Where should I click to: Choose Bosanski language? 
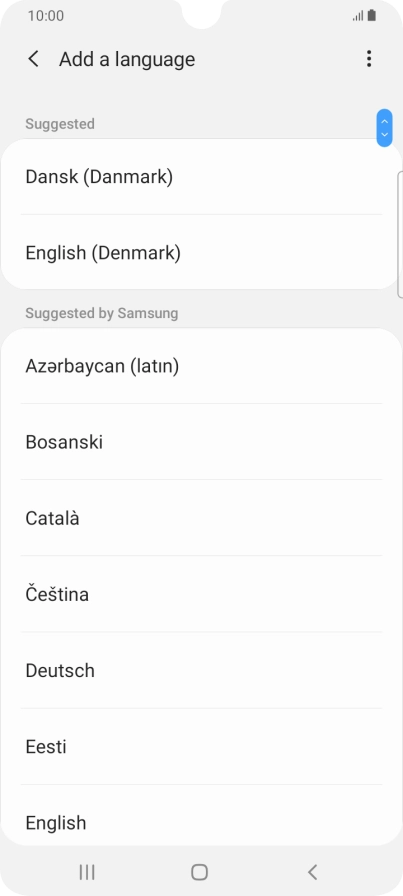point(201,442)
